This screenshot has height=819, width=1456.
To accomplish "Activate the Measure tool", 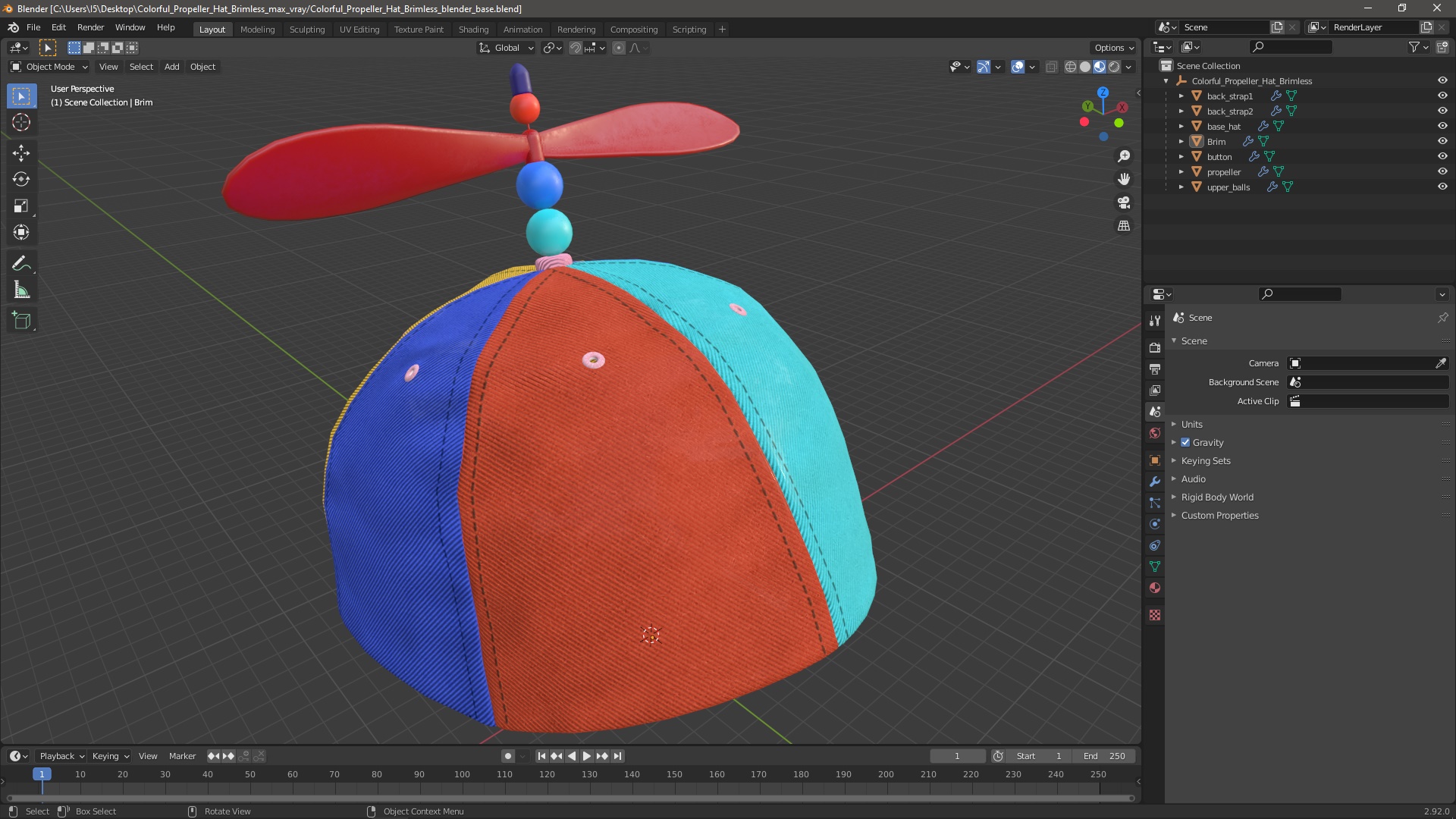I will (20, 290).
